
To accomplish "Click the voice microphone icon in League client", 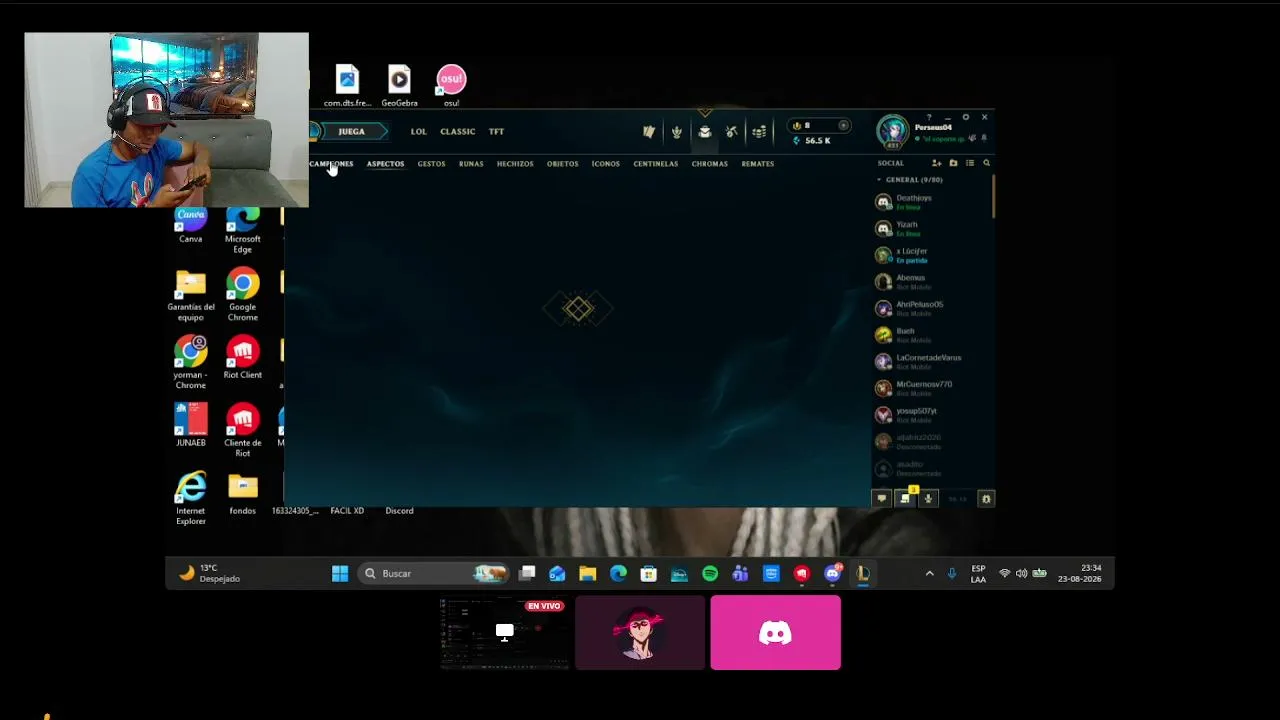I will 928,498.
